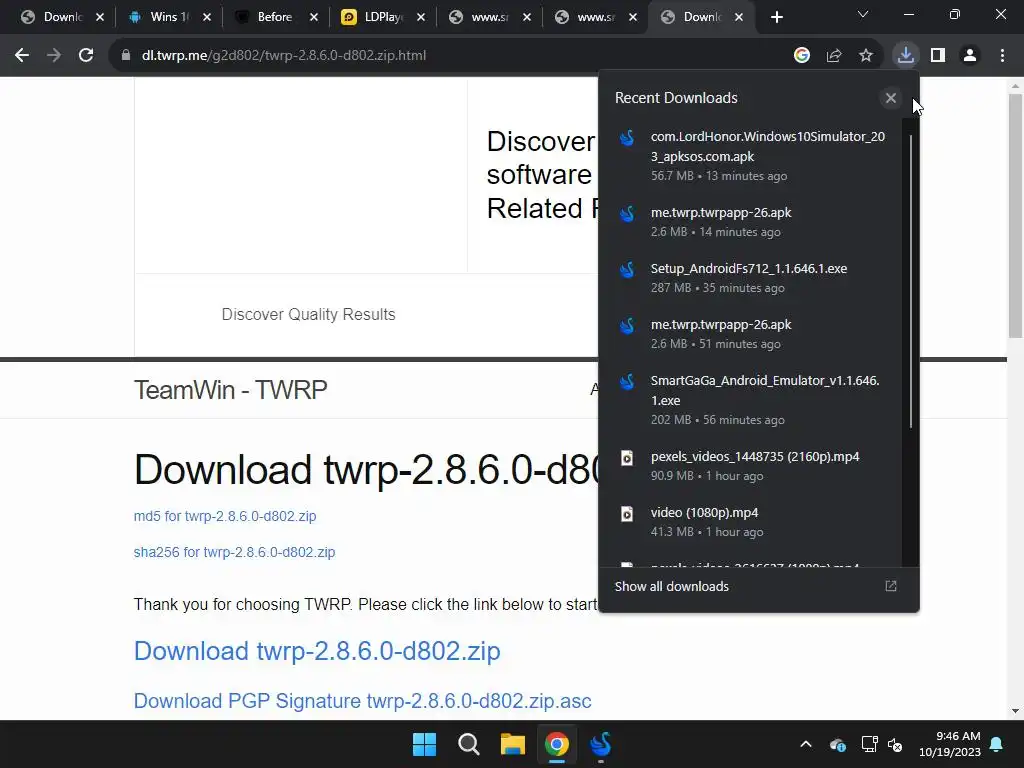The height and width of the screenshot is (768, 1024).
Task: Click the forward navigation arrow
Action: click(54, 56)
